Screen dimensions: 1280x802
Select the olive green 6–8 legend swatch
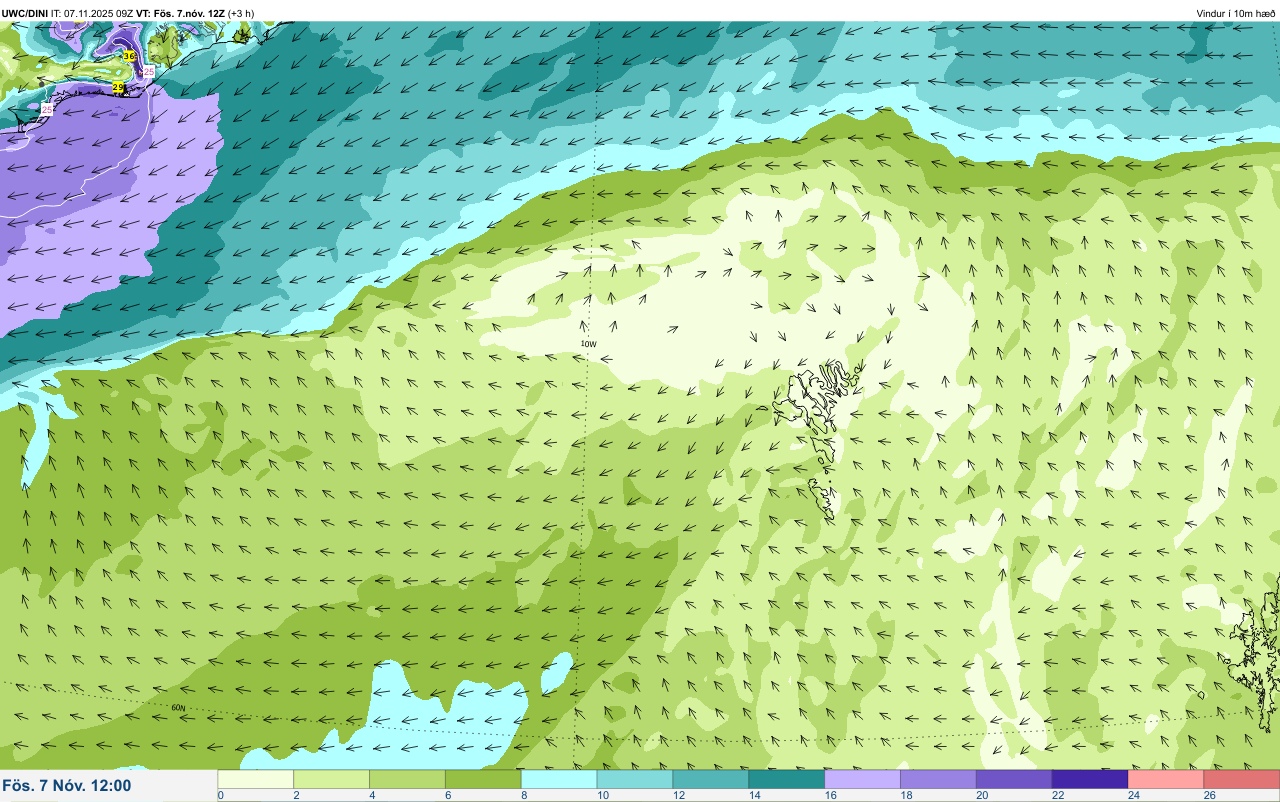(x=483, y=779)
